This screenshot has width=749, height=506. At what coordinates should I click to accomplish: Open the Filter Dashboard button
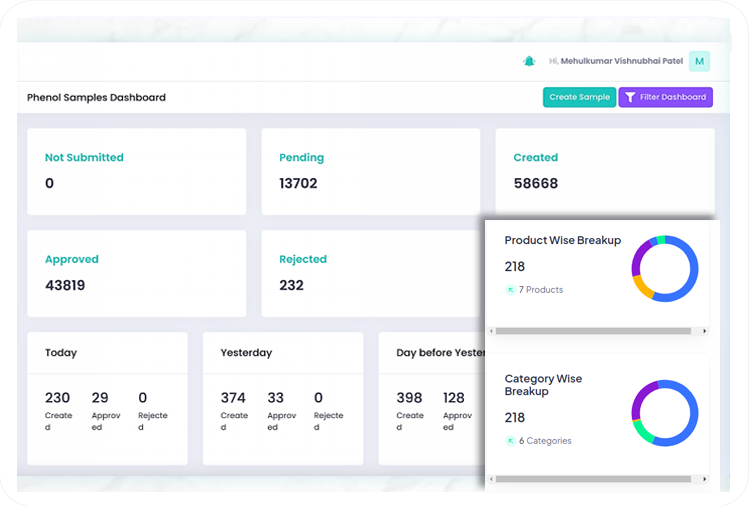pyautogui.click(x=665, y=97)
